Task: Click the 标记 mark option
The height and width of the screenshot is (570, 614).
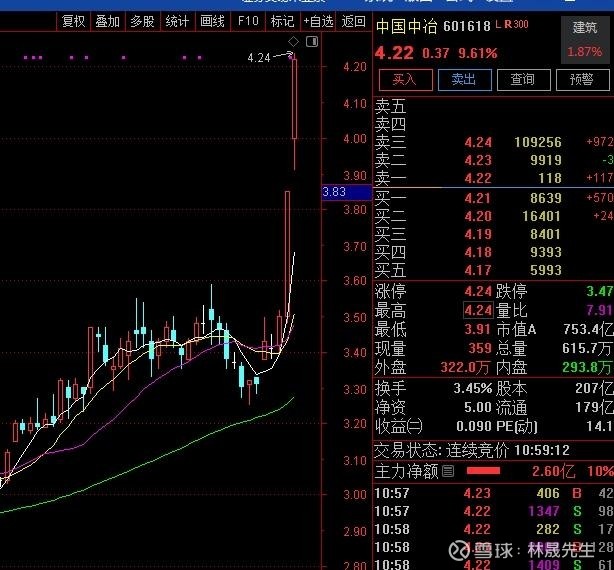Action: click(x=282, y=21)
